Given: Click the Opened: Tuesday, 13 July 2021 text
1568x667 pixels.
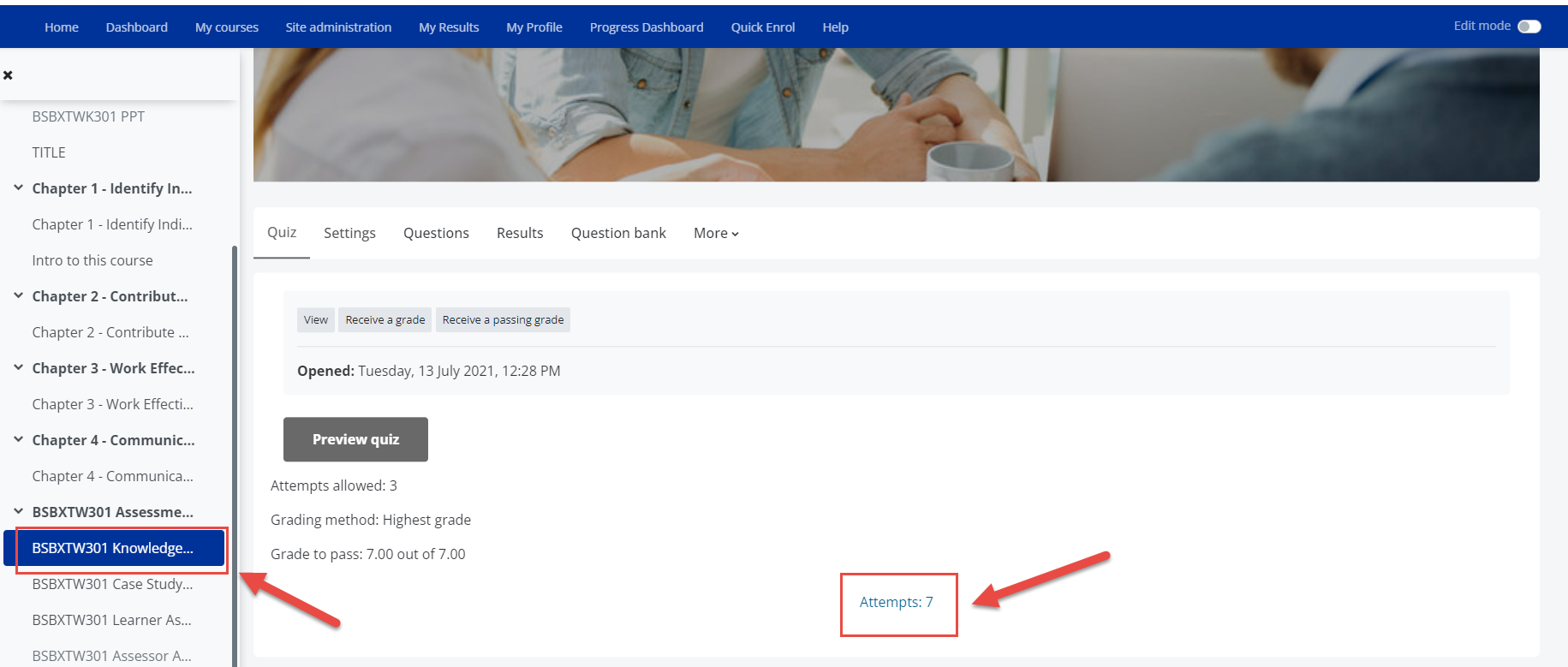Looking at the screenshot, I should point(429,371).
